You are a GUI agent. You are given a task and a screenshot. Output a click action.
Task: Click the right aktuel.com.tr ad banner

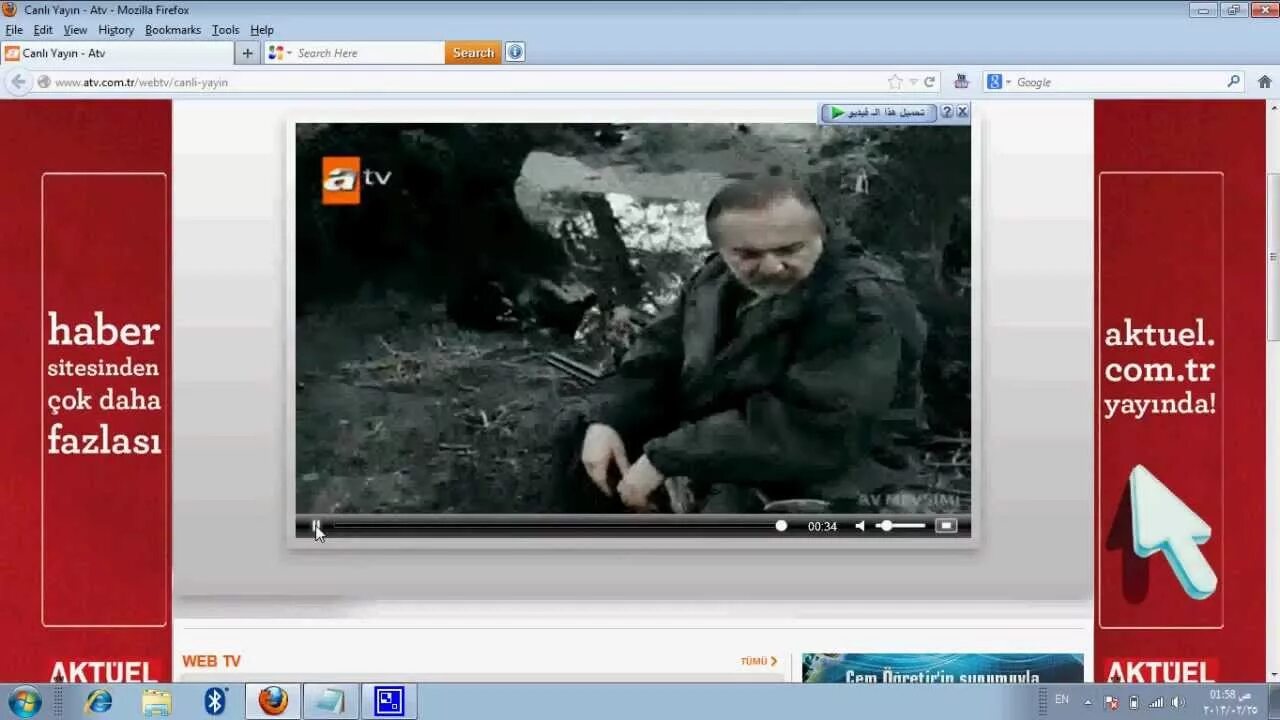click(1160, 399)
